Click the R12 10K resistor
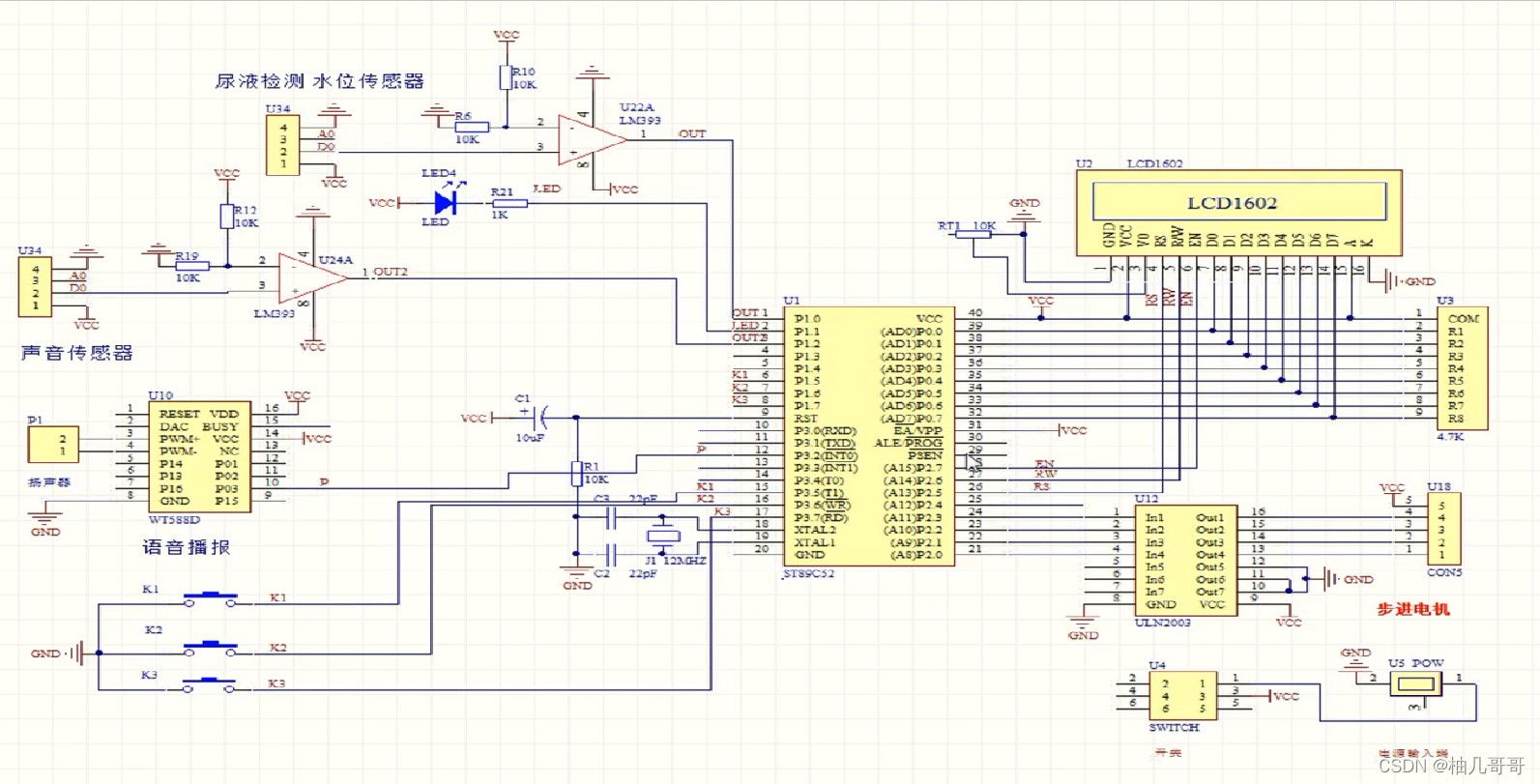Screen dimensions: 1540x784 pos(226,217)
